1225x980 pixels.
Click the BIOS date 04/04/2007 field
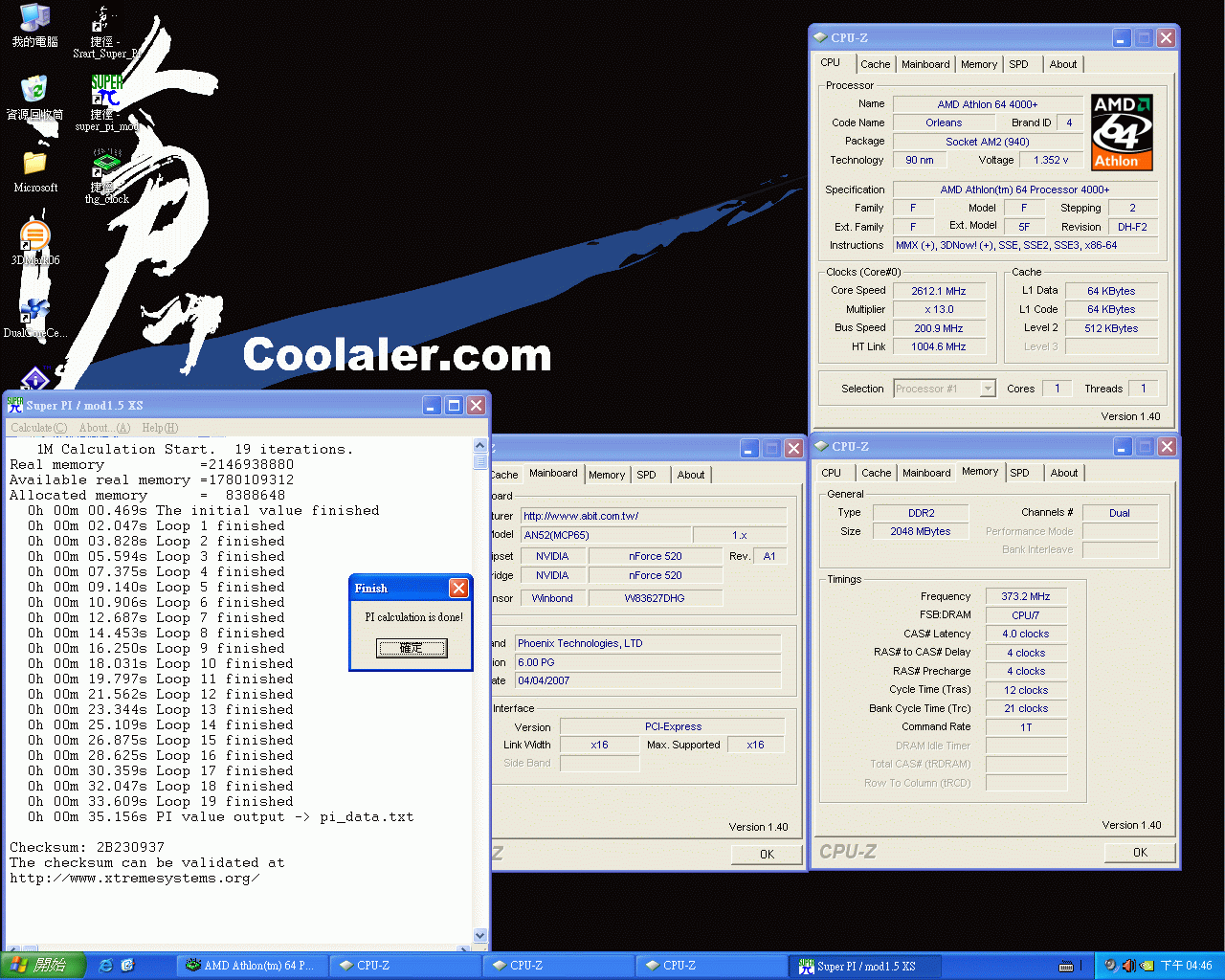click(x=649, y=680)
